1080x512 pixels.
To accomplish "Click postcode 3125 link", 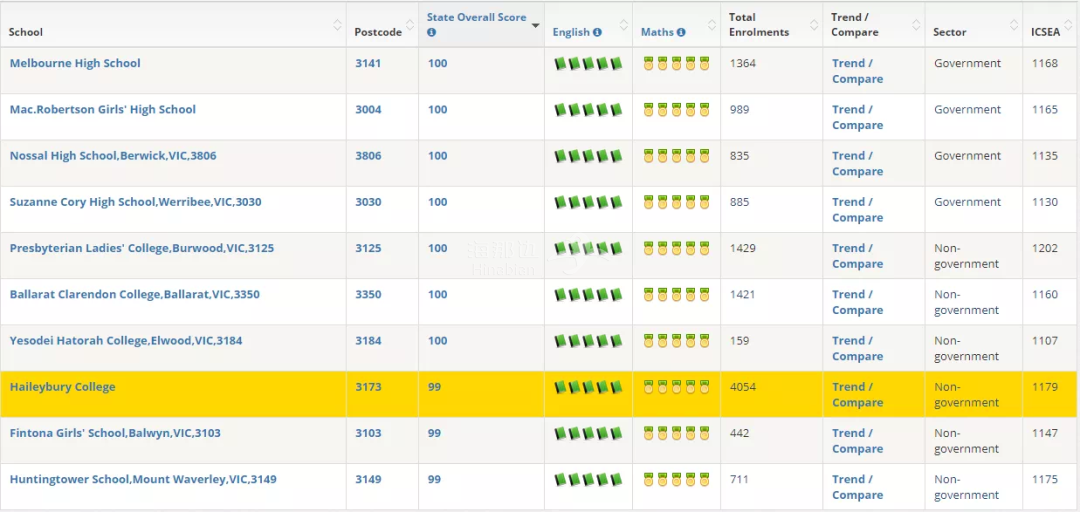I will pyautogui.click(x=368, y=248).
